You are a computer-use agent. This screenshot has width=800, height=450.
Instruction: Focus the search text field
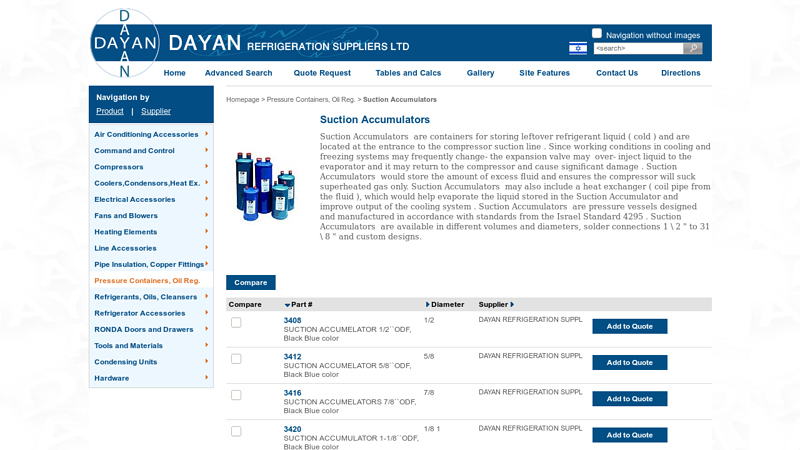point(637,48)
